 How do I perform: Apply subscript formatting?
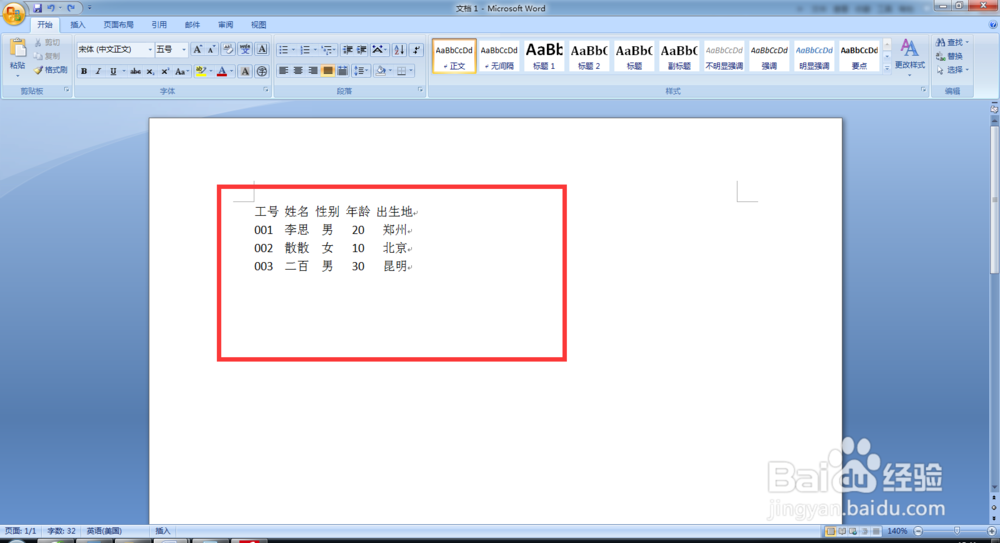pos(151,71)
